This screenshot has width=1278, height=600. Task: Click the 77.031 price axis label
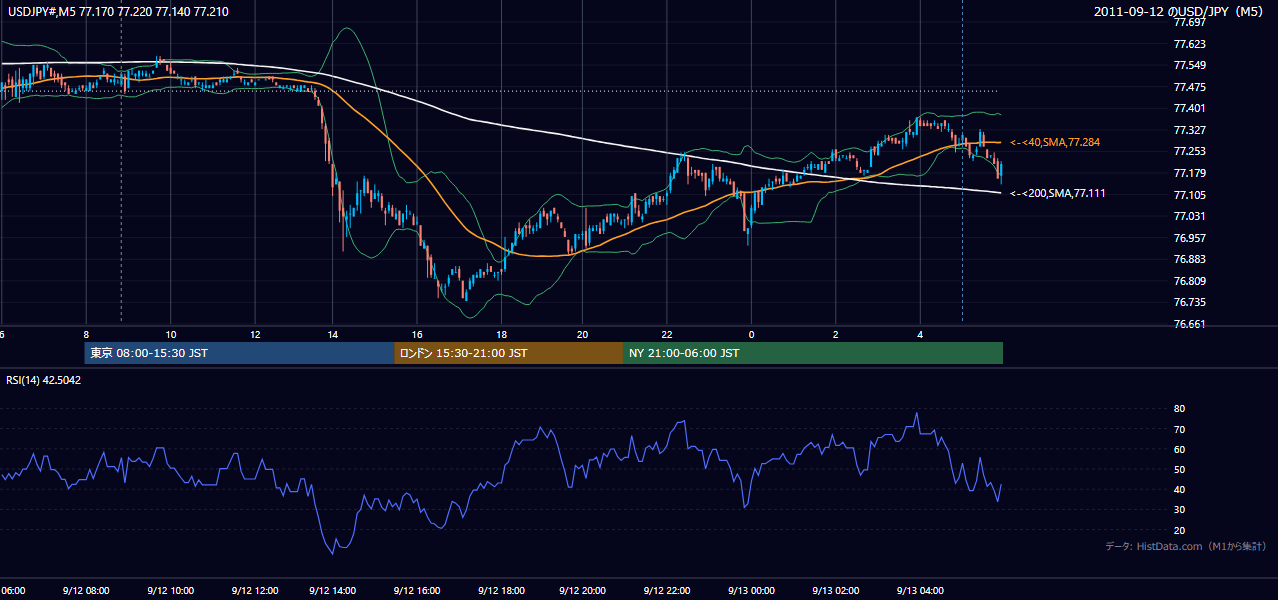1190,216
